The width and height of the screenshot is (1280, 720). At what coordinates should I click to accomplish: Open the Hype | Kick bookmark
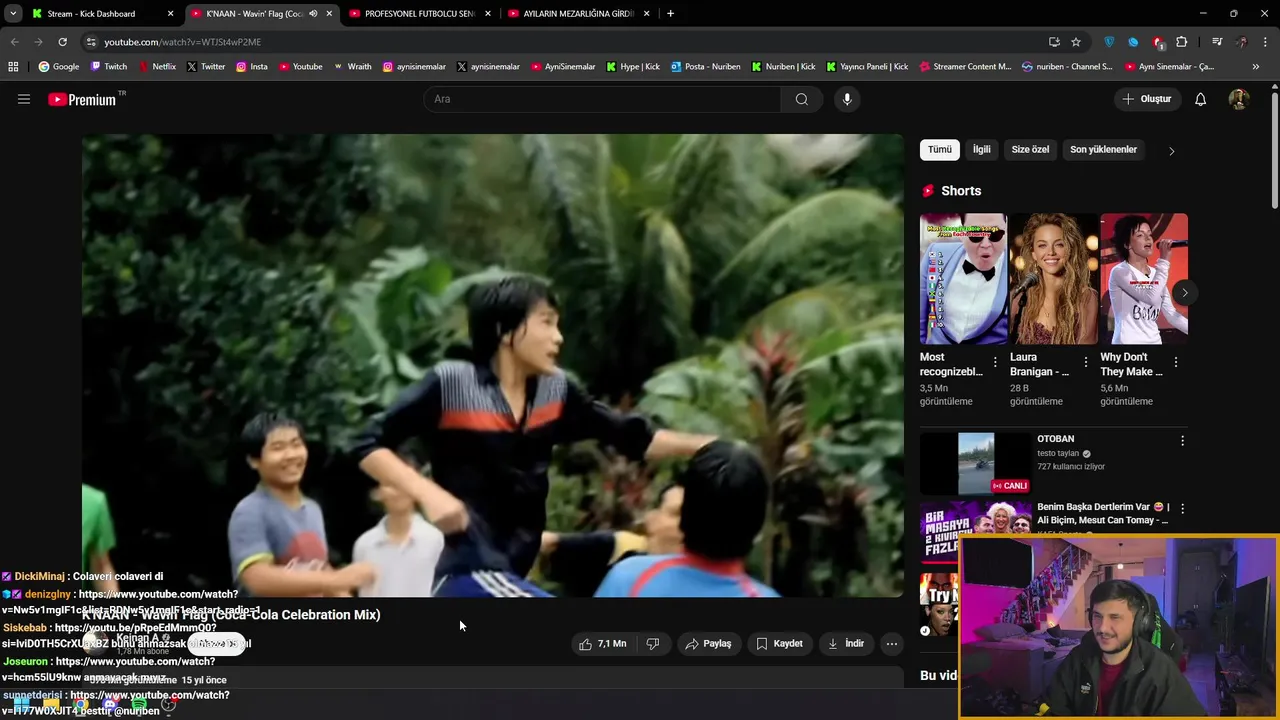(632, 67)
